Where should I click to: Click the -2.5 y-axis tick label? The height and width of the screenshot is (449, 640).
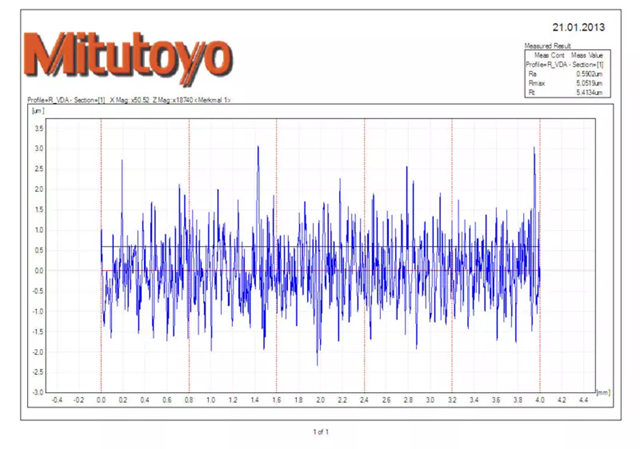point(38,372)
